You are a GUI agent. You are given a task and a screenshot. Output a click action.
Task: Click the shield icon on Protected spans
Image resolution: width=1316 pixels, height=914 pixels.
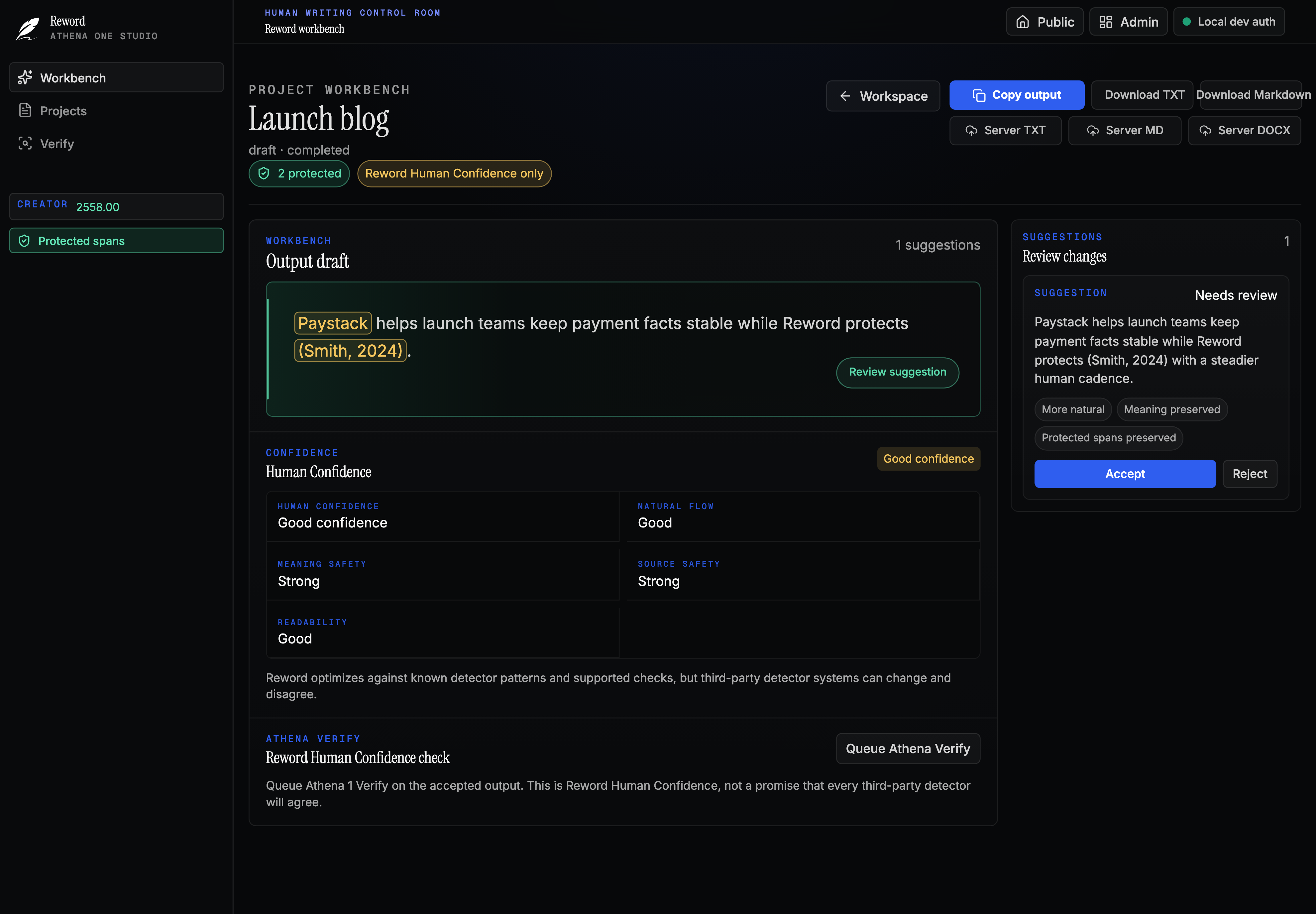tap(24, 241)
